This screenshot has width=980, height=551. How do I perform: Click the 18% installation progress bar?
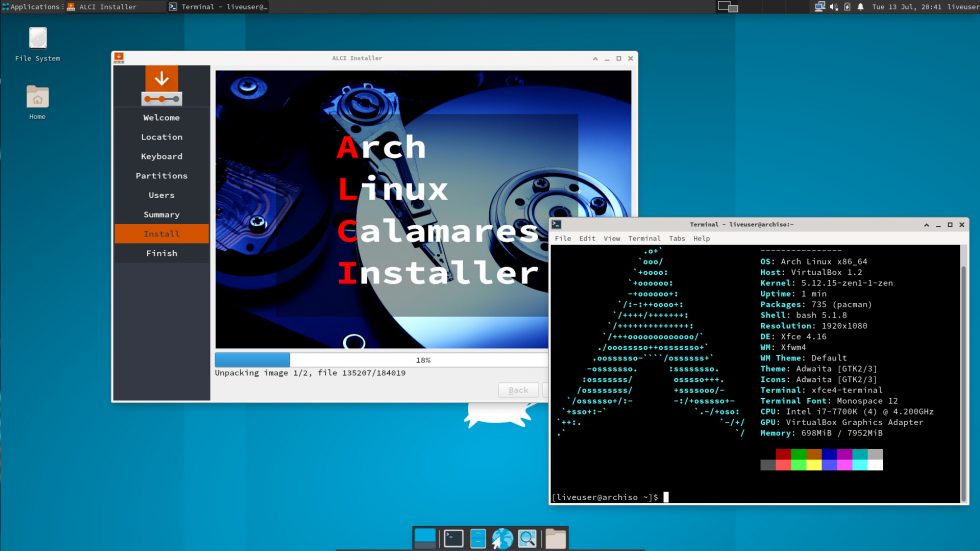click(x=382, y=360)
